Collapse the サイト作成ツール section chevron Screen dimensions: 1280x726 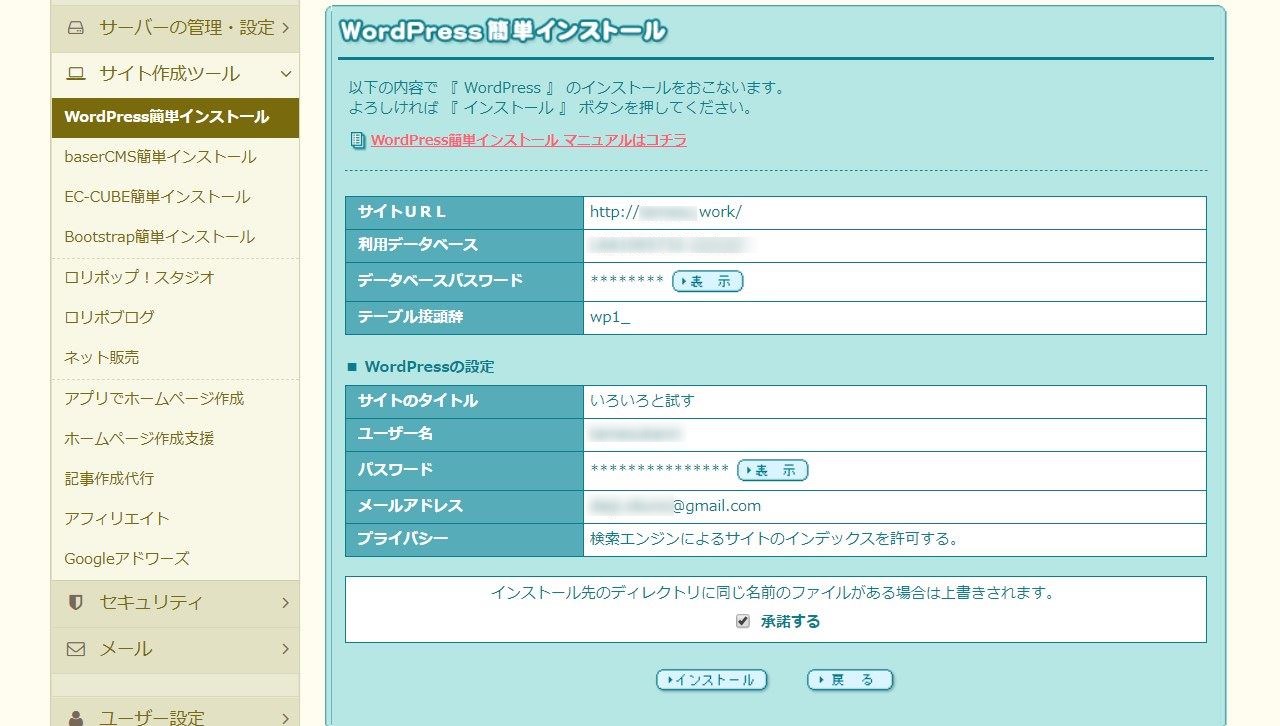coord(285,74)
